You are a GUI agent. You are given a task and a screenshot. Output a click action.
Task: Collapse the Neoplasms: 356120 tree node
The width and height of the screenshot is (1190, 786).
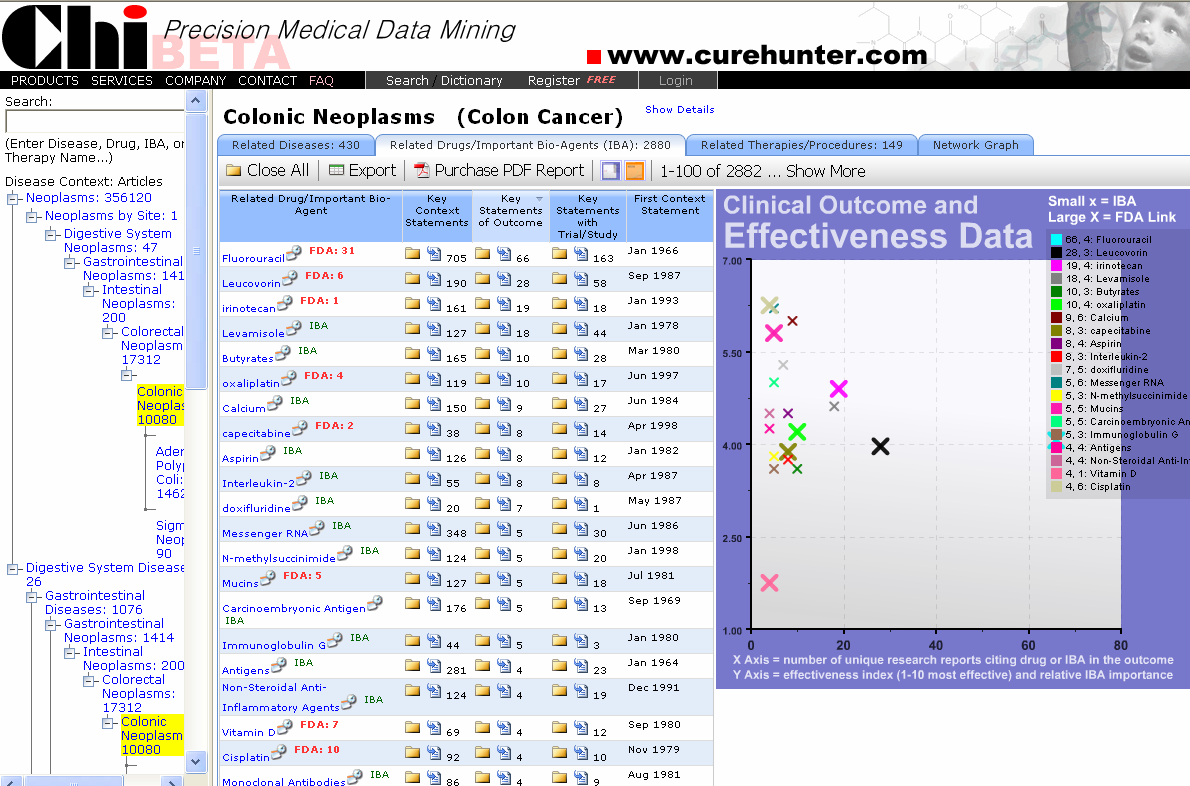(x=13, y=198)
